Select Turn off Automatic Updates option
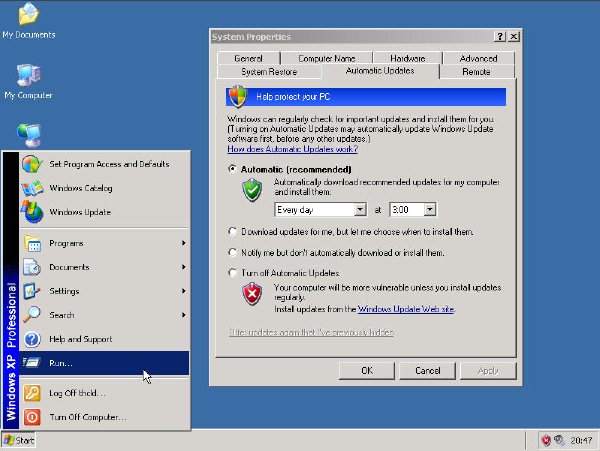Screen dimensions: 600x451 coord(232,272)
